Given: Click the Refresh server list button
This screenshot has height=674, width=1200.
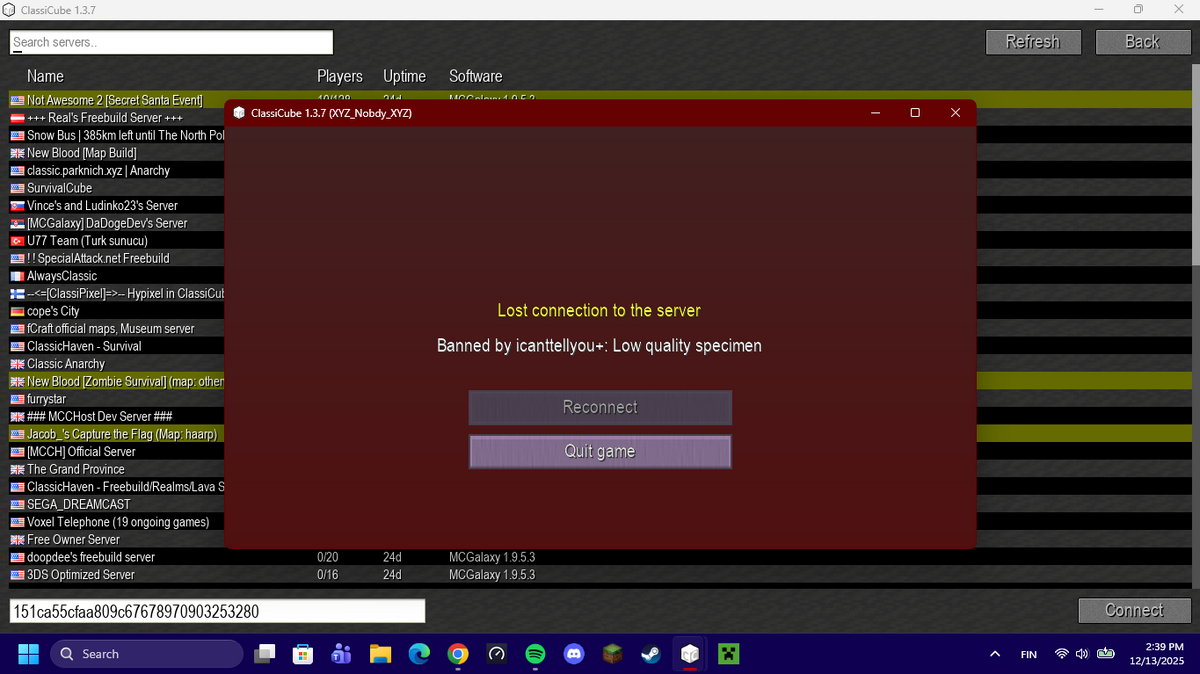Looking at the screenshot, I should click(x=1033, y=42).
